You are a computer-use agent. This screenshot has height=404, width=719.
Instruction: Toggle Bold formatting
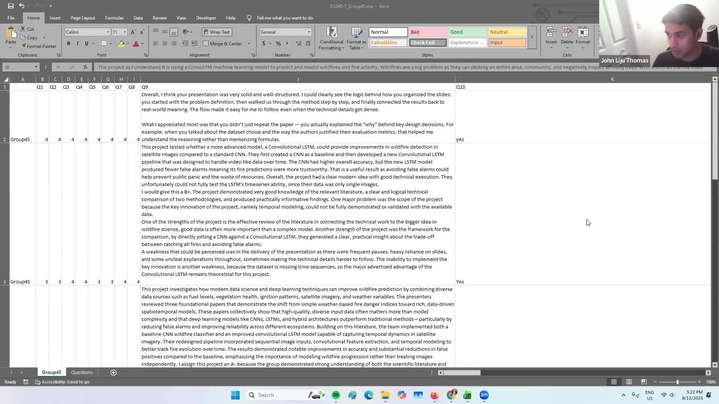click(x=69, y=44)
